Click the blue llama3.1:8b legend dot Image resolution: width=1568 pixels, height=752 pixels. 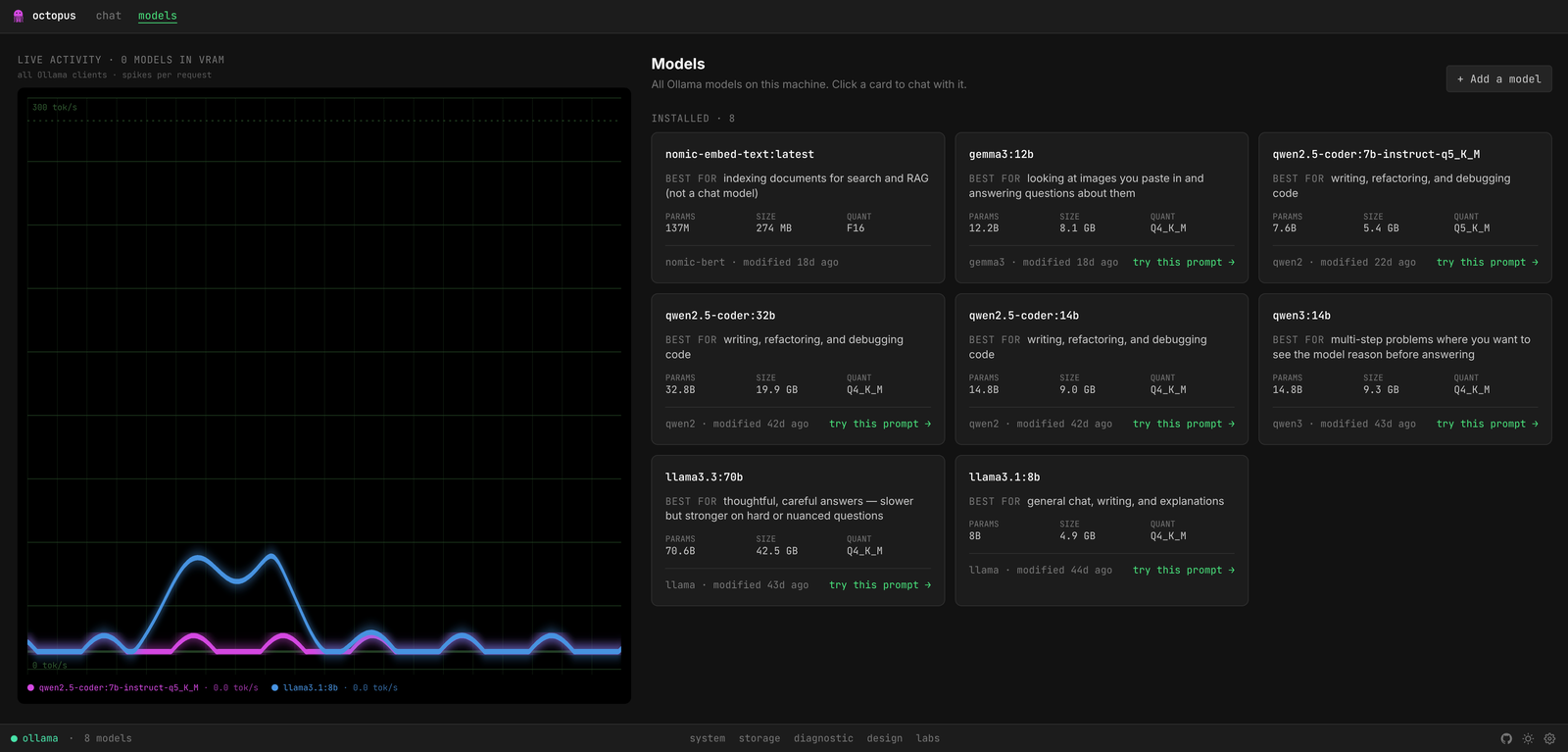coord(274,688)
